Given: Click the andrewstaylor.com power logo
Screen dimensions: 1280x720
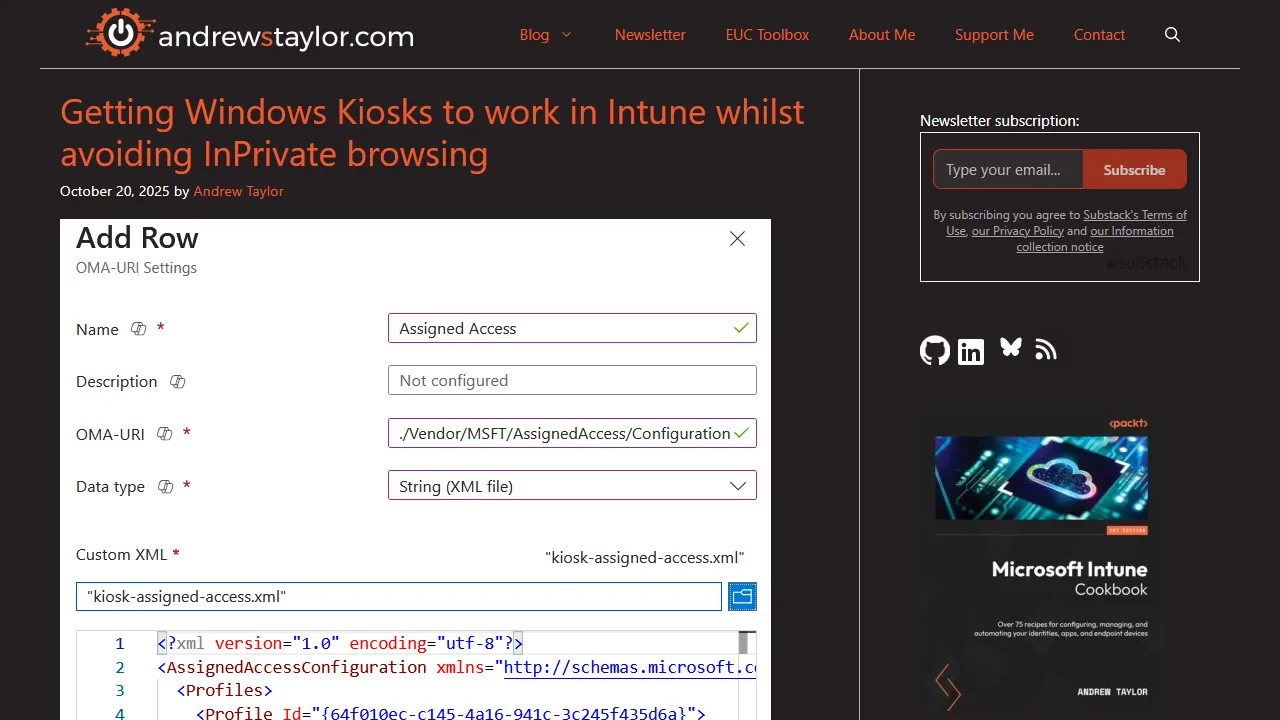Looking at the screenshot, I should point(120,34).
